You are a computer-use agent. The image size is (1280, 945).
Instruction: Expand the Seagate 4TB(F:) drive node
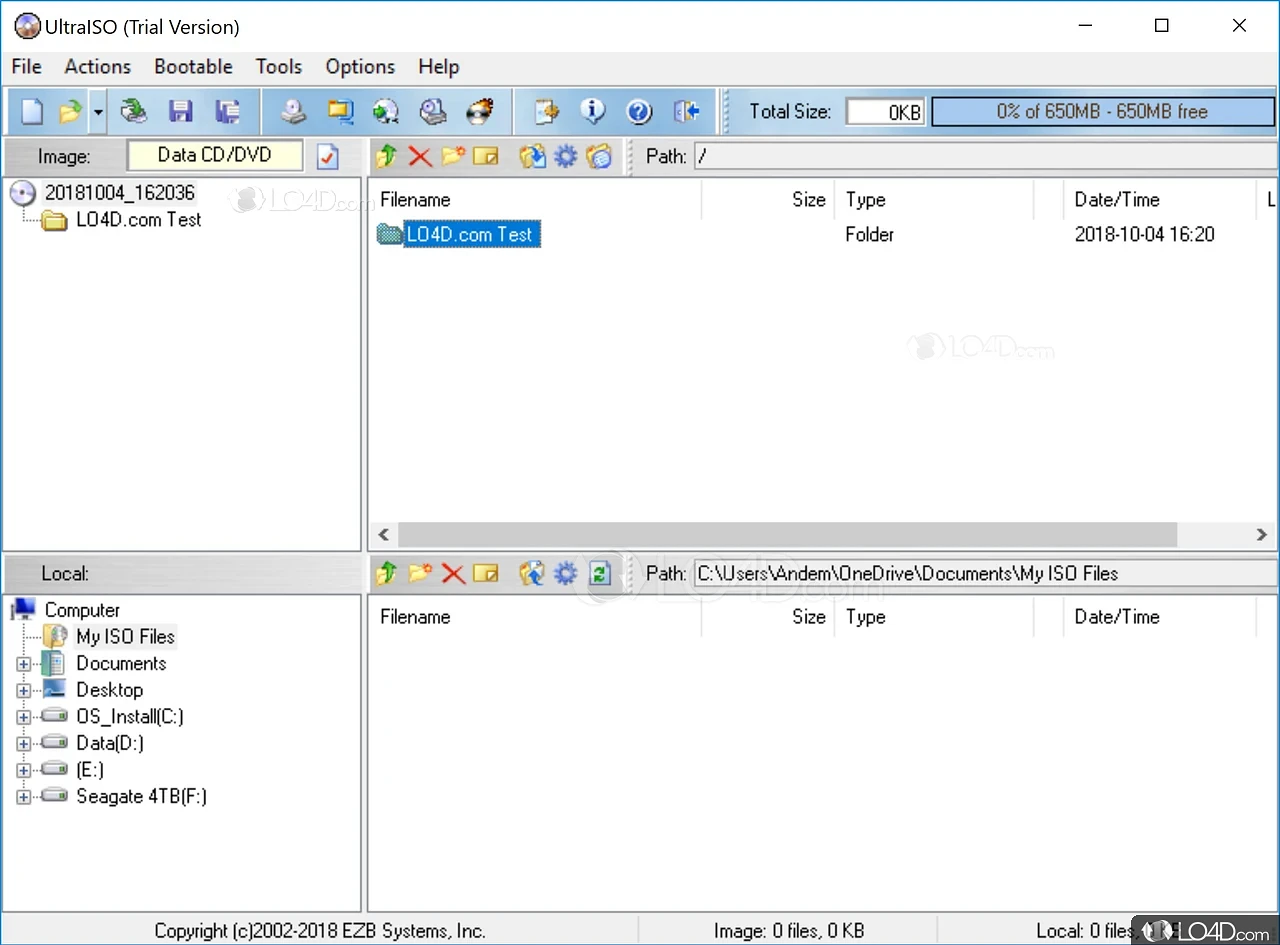click(24, 797)
